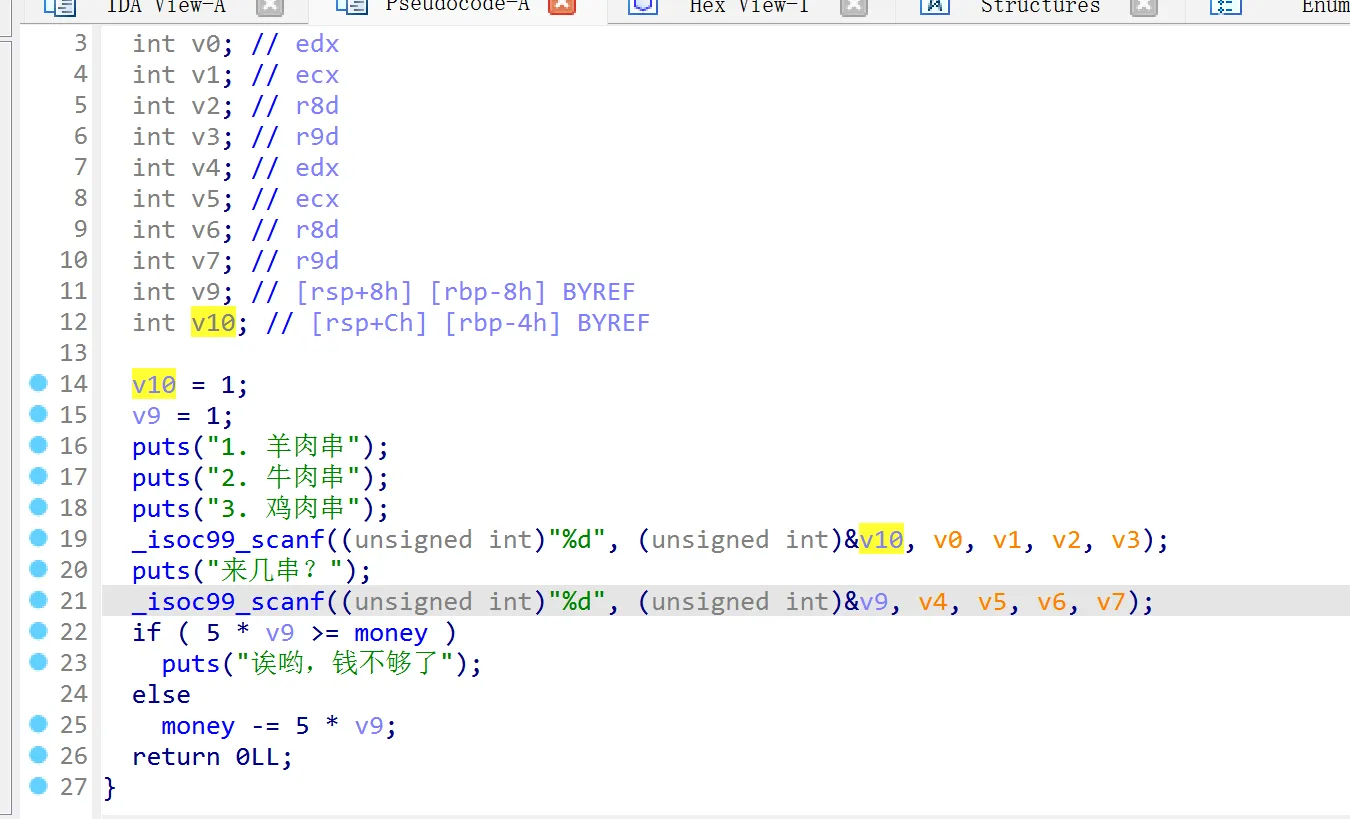Toggle breakpoint dot on line 27
The image size is (1350, 819).
coord(39,787)
